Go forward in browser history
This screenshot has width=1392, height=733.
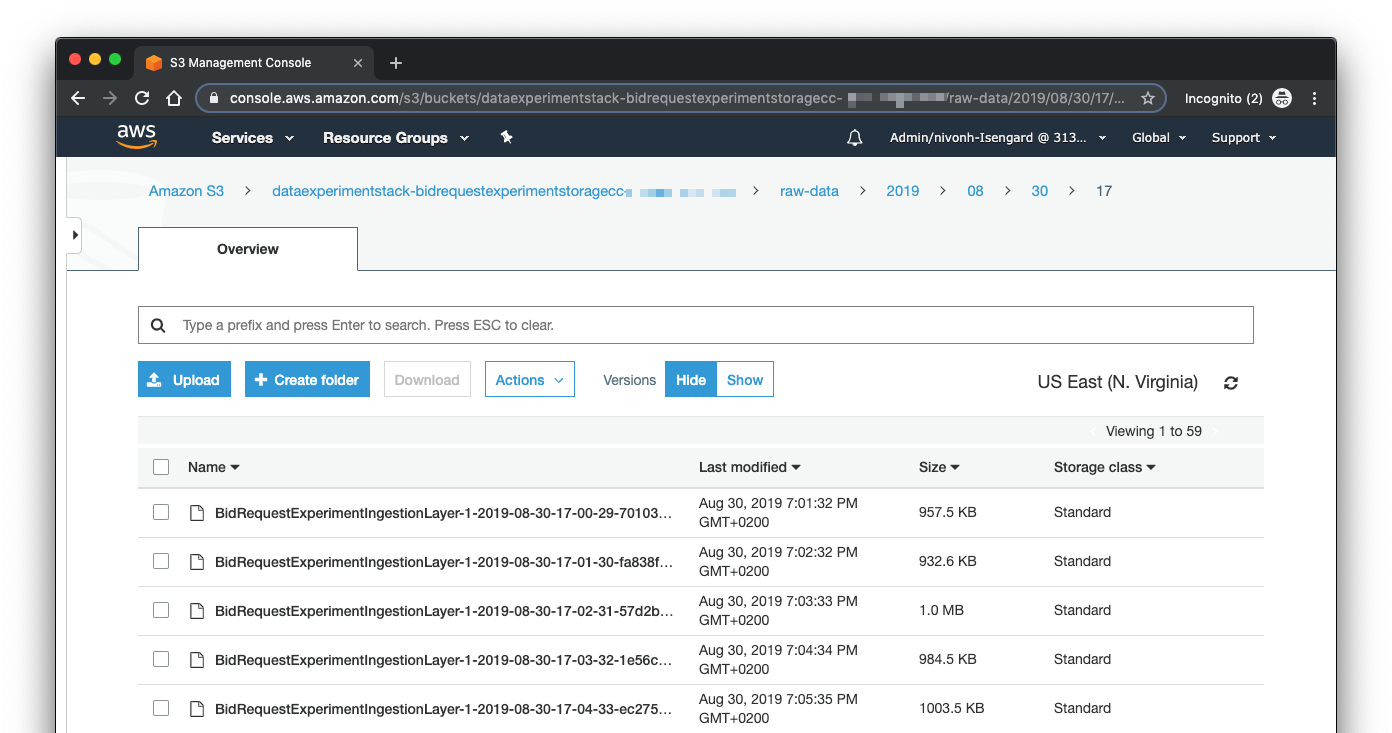pyautogui.click(x=110, y=98)
